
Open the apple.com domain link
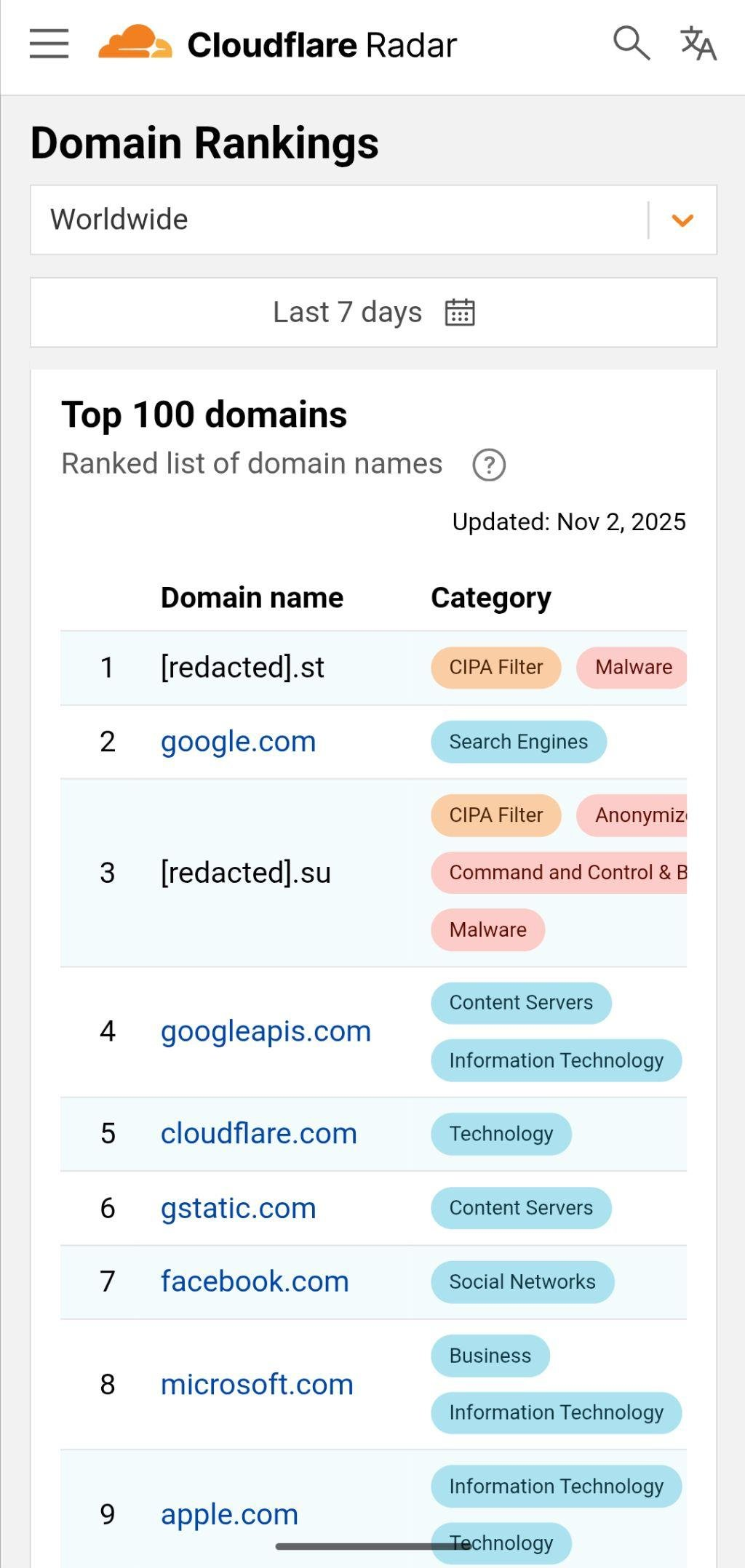coord(229,1514)
